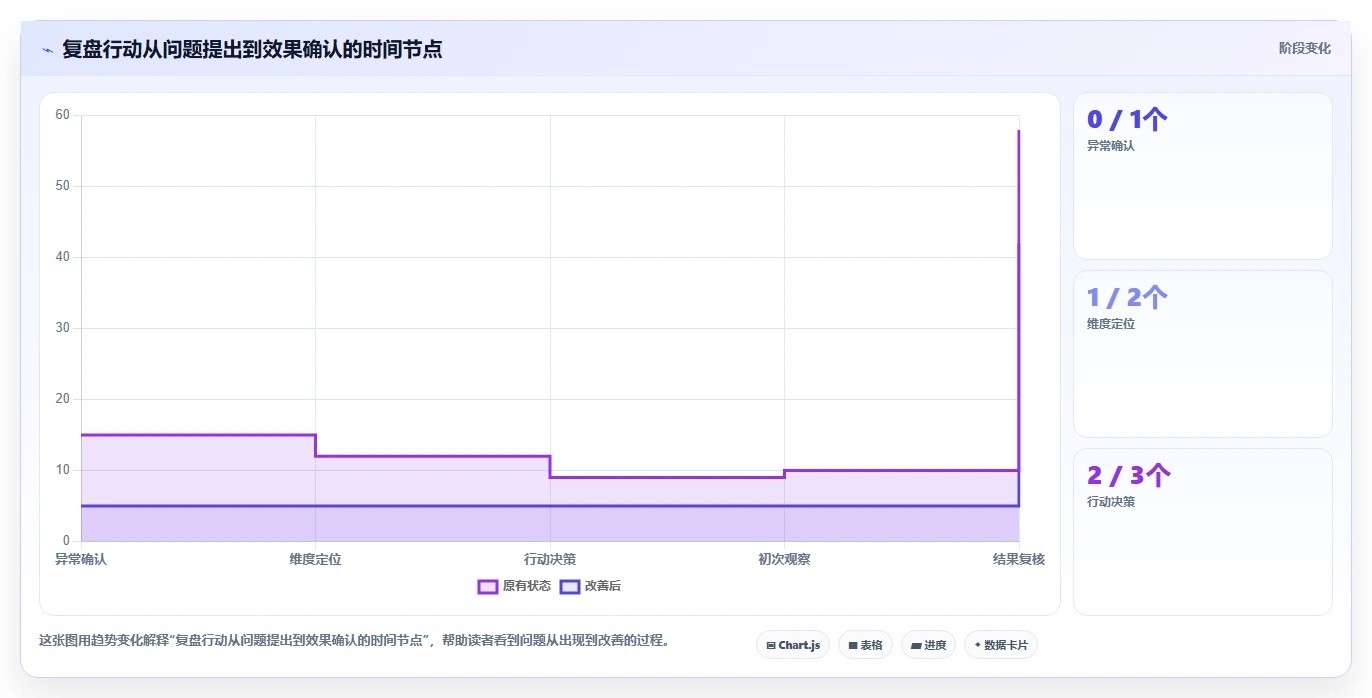This screenshot has height=698, width=1372.
Task: Click the 结果复核 x-axis label
Action: pyautogui.click(x=1019, y=559)
